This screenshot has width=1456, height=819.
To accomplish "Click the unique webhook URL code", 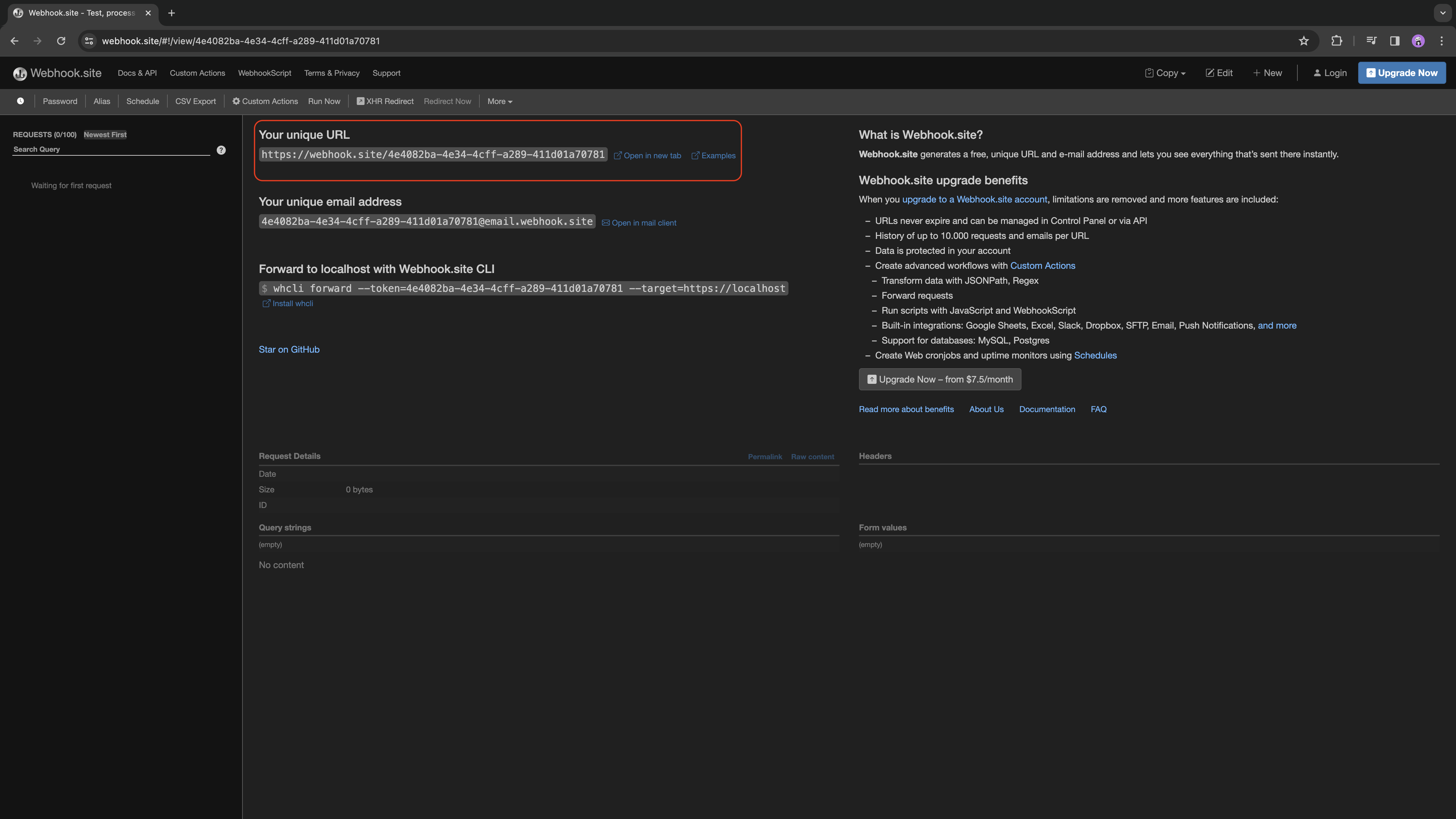I will click(433, 154).
